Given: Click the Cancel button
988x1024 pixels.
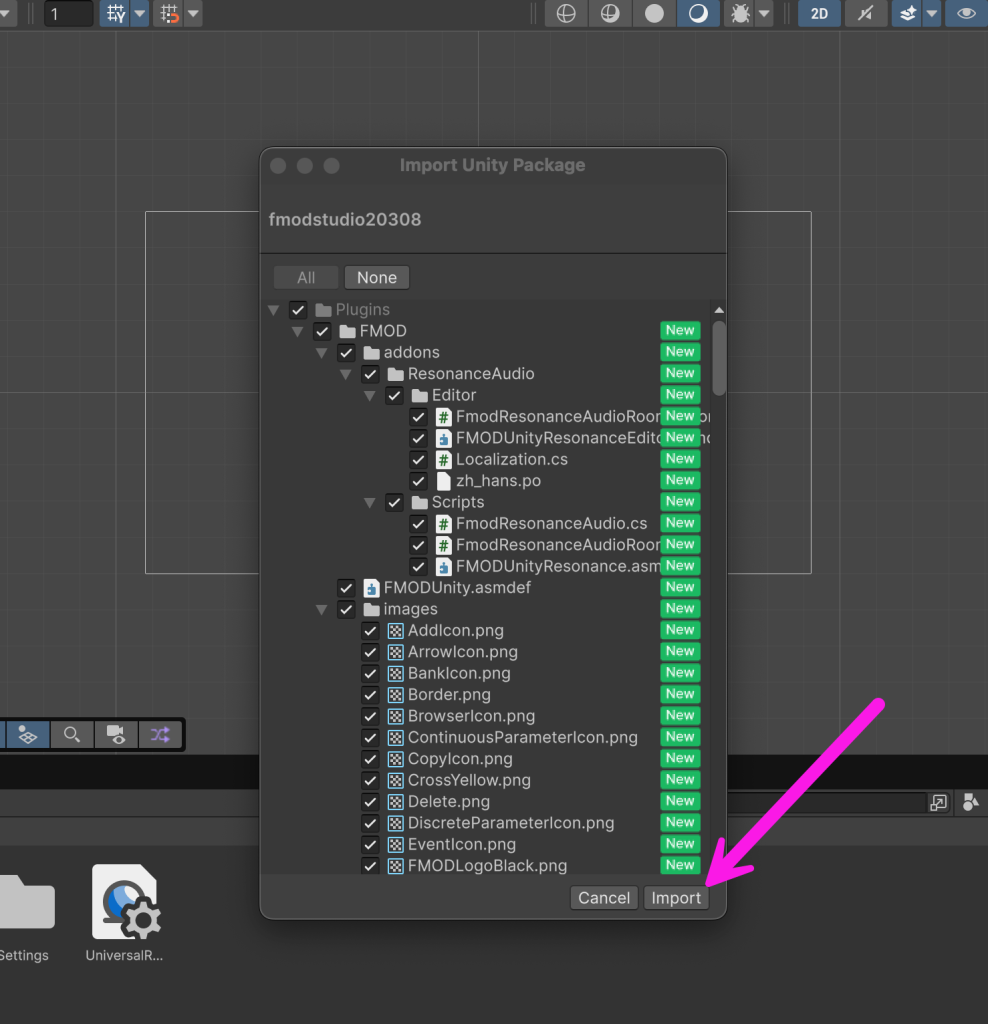Looking at the screenshot, I should (604, 898).
